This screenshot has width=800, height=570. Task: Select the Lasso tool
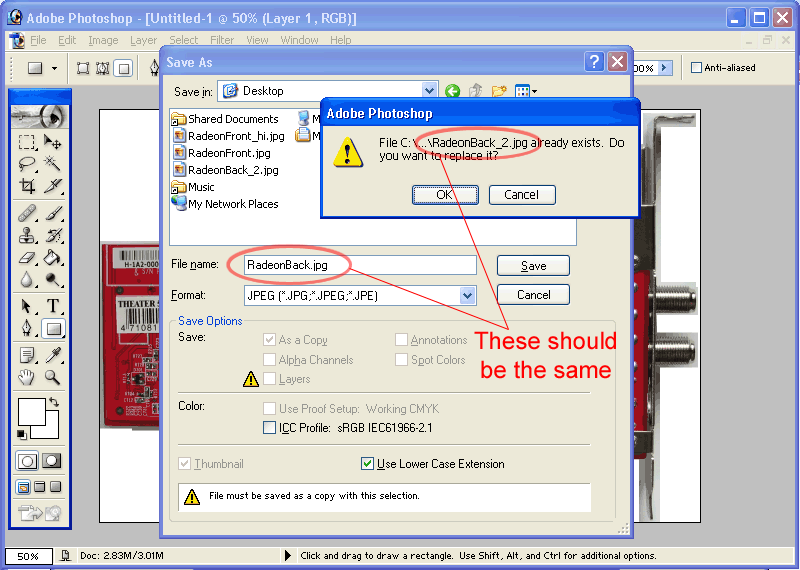pos(27,163)
